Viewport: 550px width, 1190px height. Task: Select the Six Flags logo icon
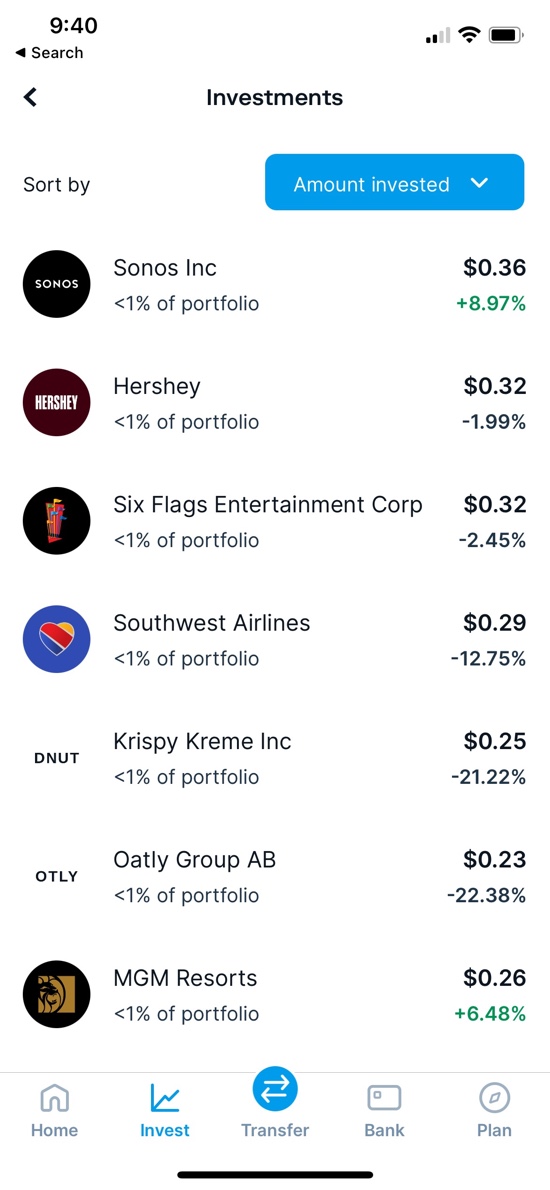57,521
